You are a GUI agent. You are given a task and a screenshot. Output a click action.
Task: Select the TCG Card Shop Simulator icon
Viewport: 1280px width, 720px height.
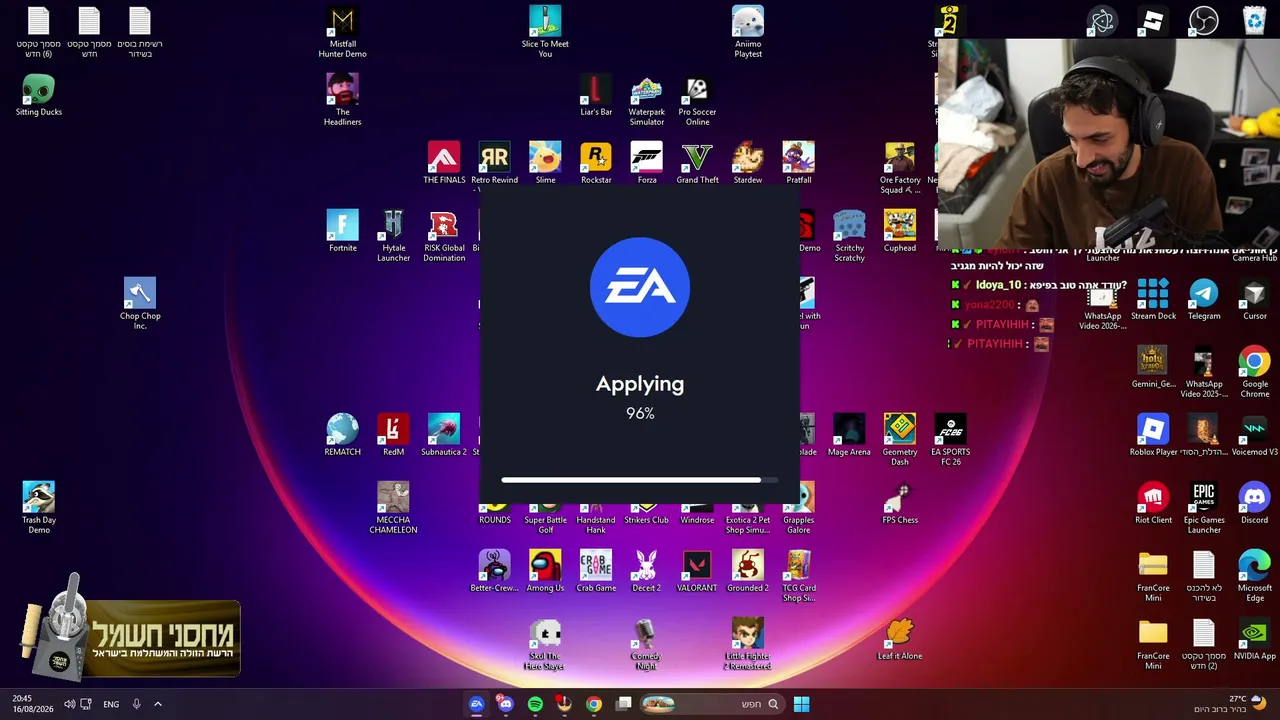point(799,576)
